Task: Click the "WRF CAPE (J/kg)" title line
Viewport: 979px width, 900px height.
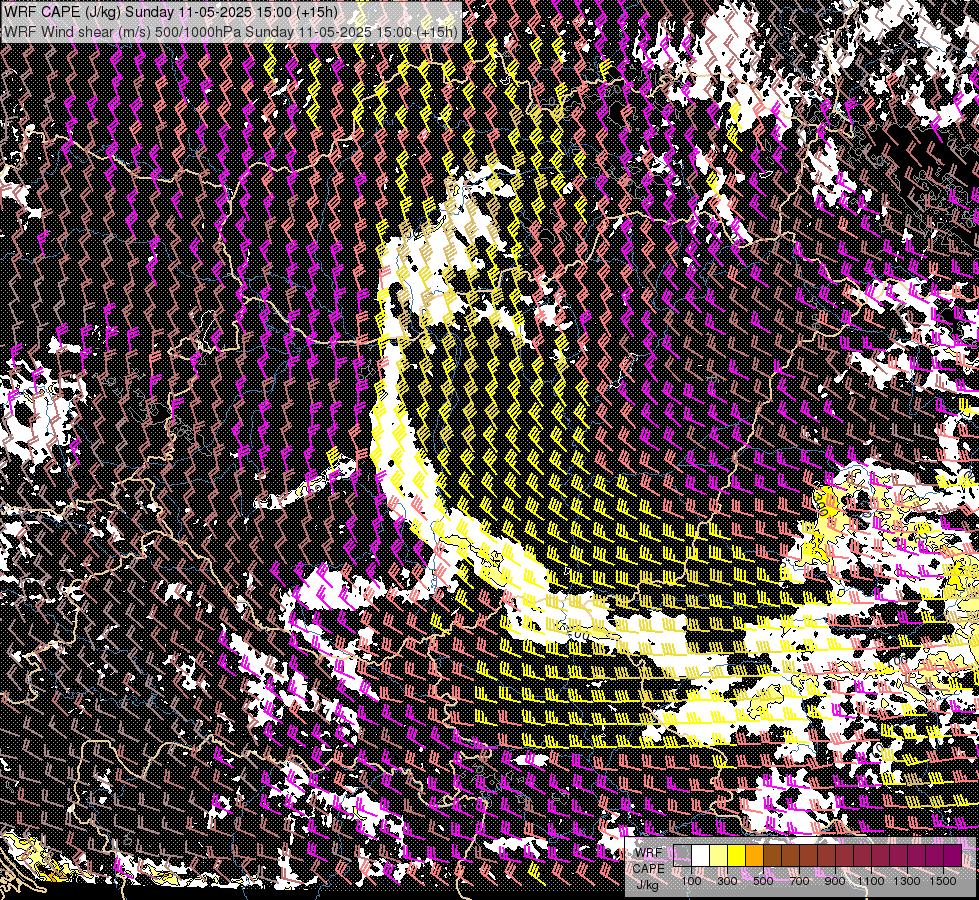Action: (x=170, y=12)
